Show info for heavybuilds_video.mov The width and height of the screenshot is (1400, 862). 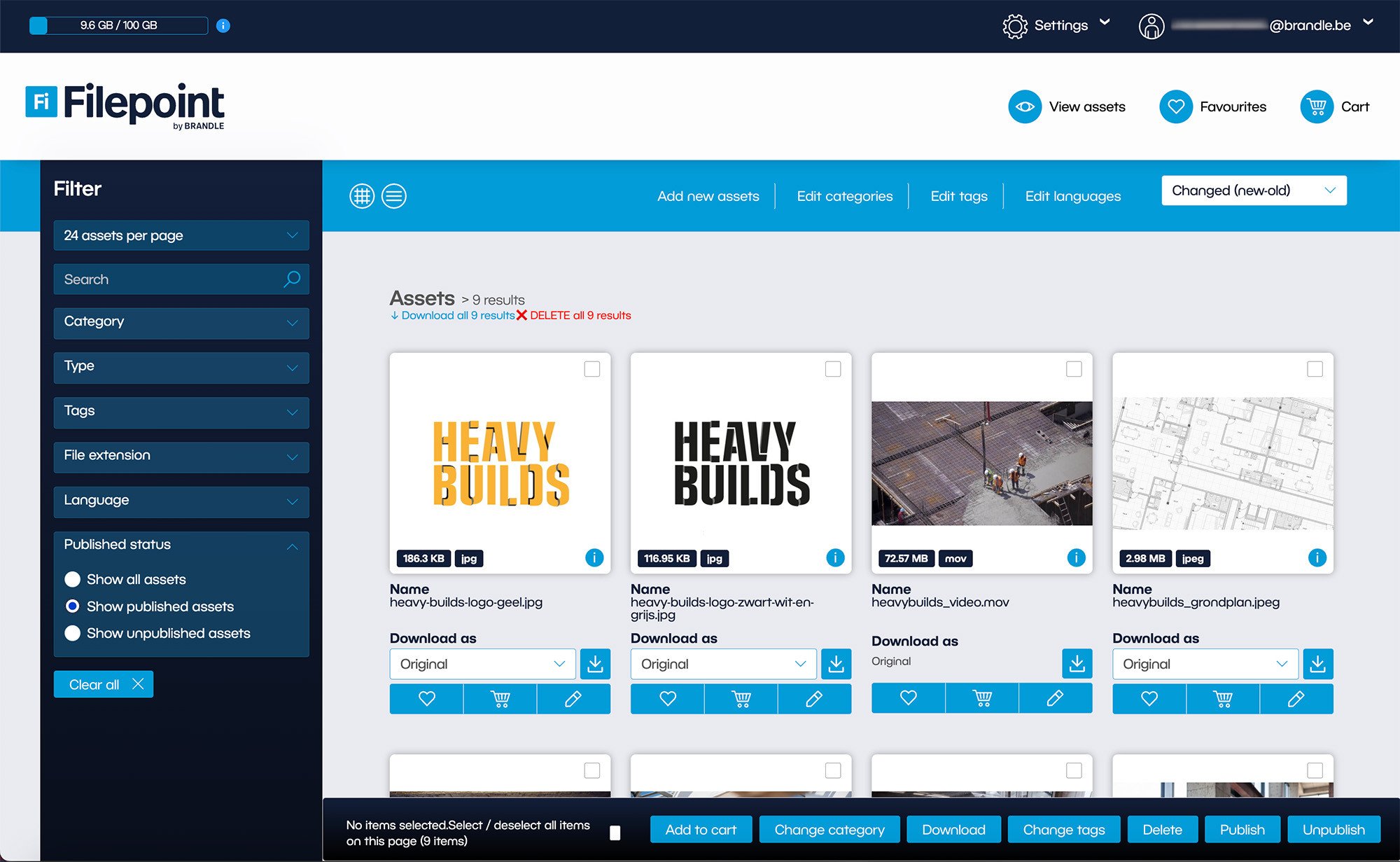pos(1076,557)
